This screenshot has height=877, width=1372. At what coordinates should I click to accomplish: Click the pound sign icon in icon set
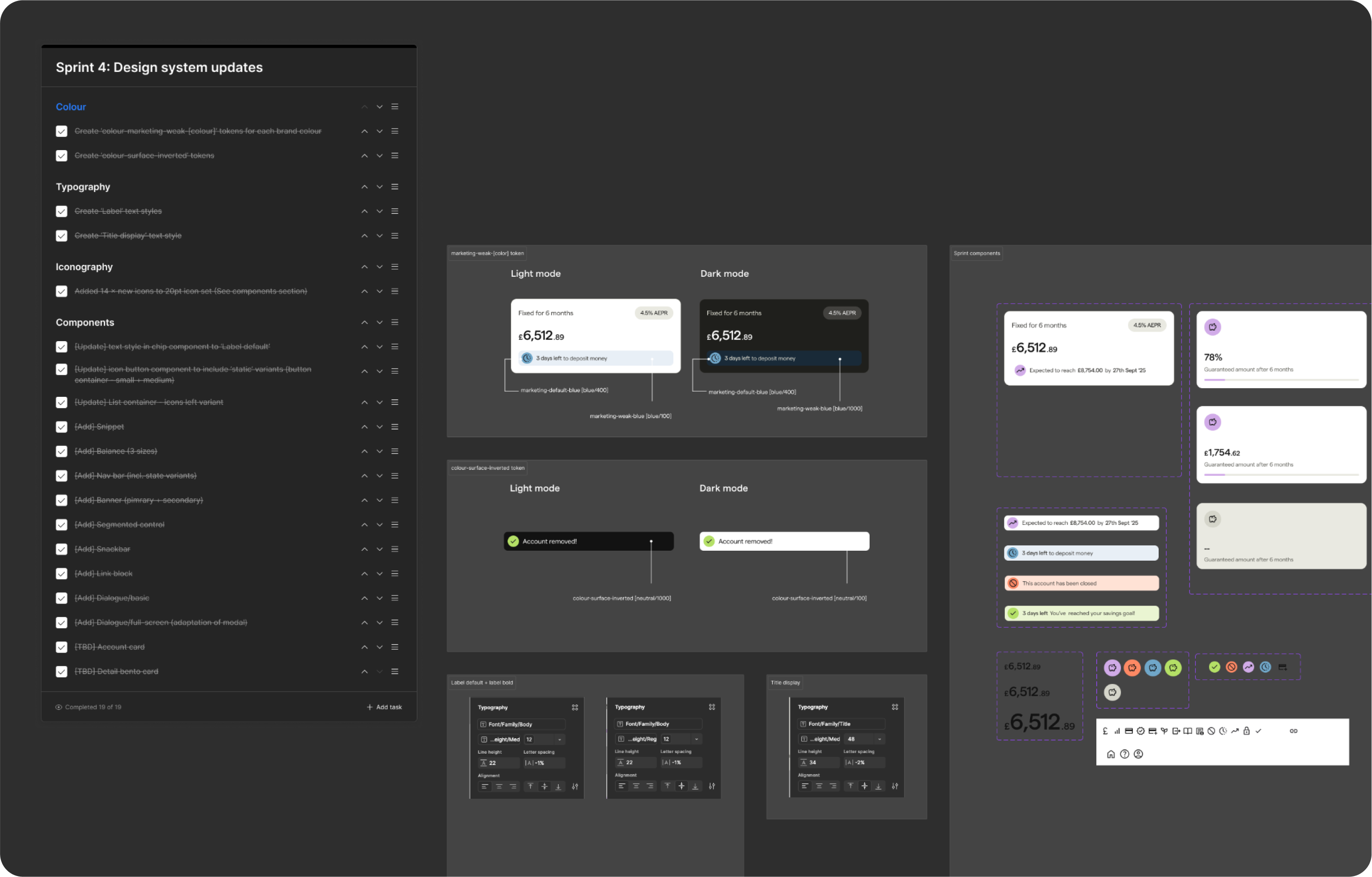(1105, 731)
